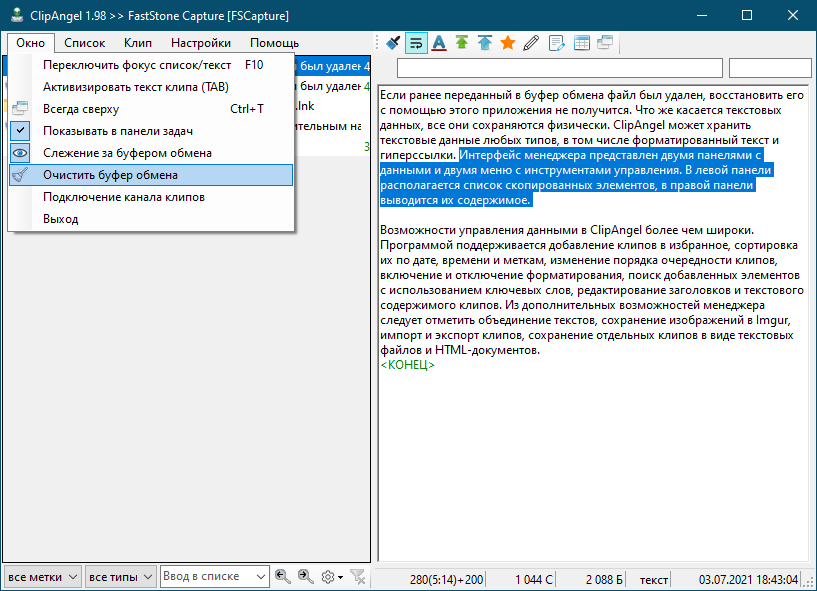The image size is (817, 591).
Task: Click the 'Окно' menu
Action: 31,43
